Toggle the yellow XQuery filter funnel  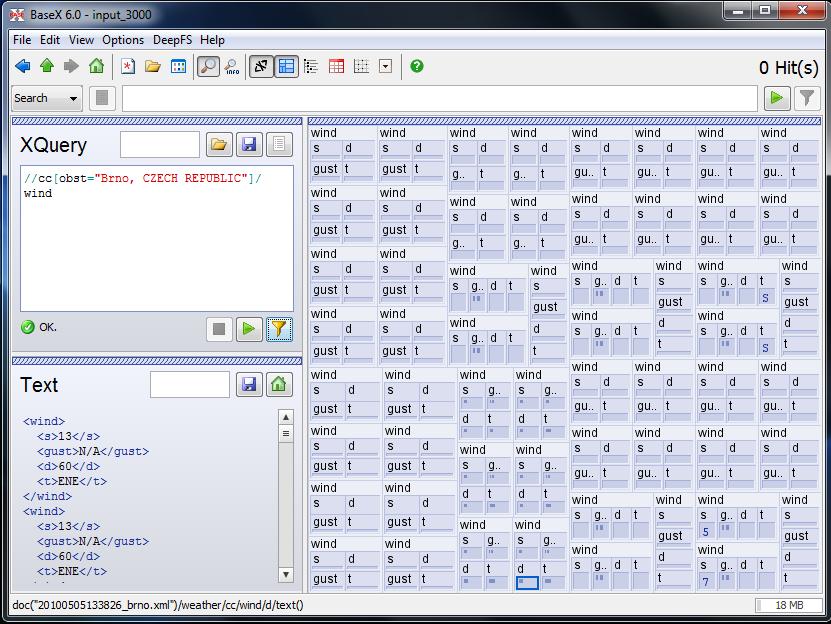click(x=279, y=329)
